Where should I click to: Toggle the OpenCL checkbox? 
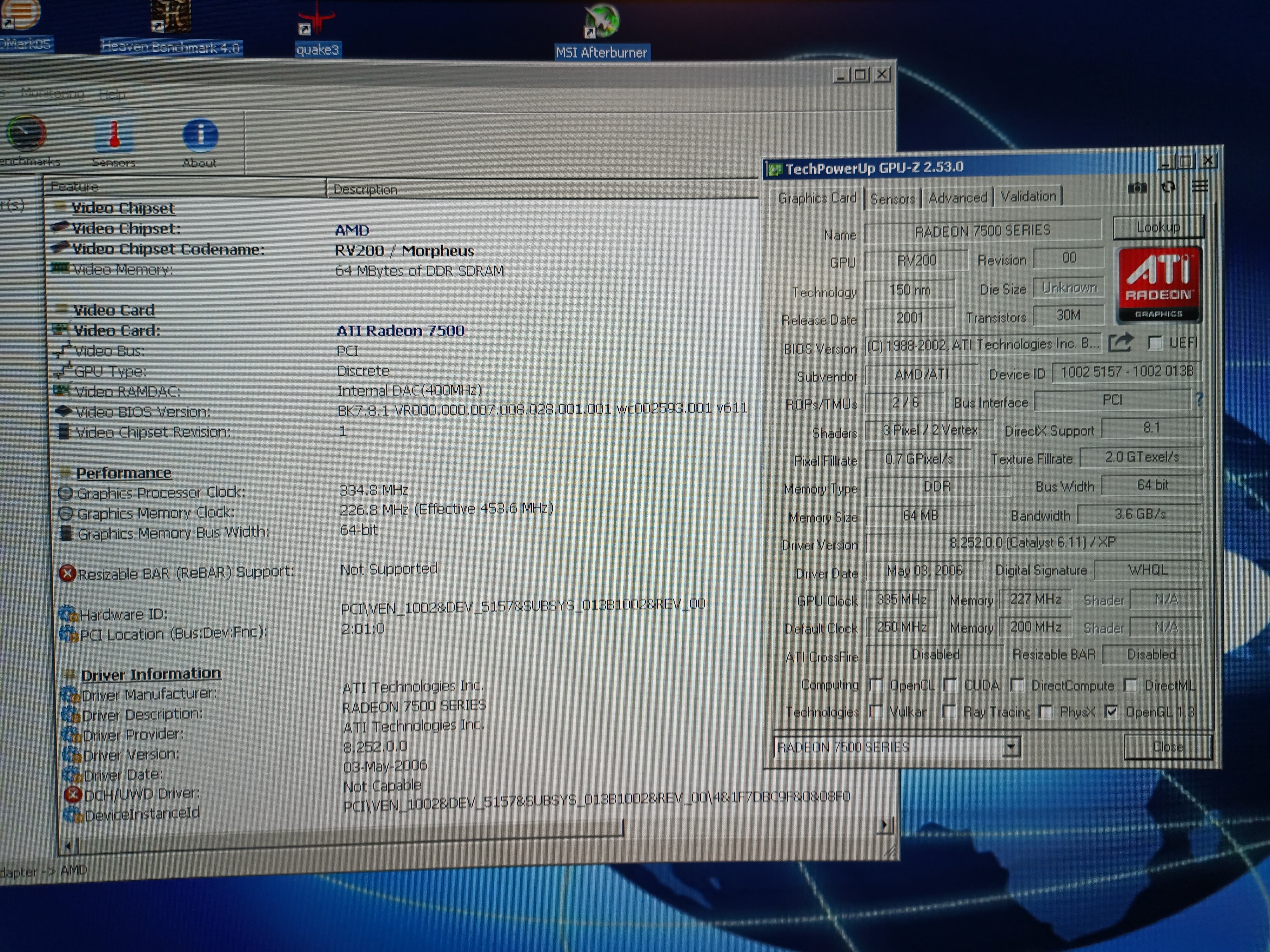coord(876,685)
